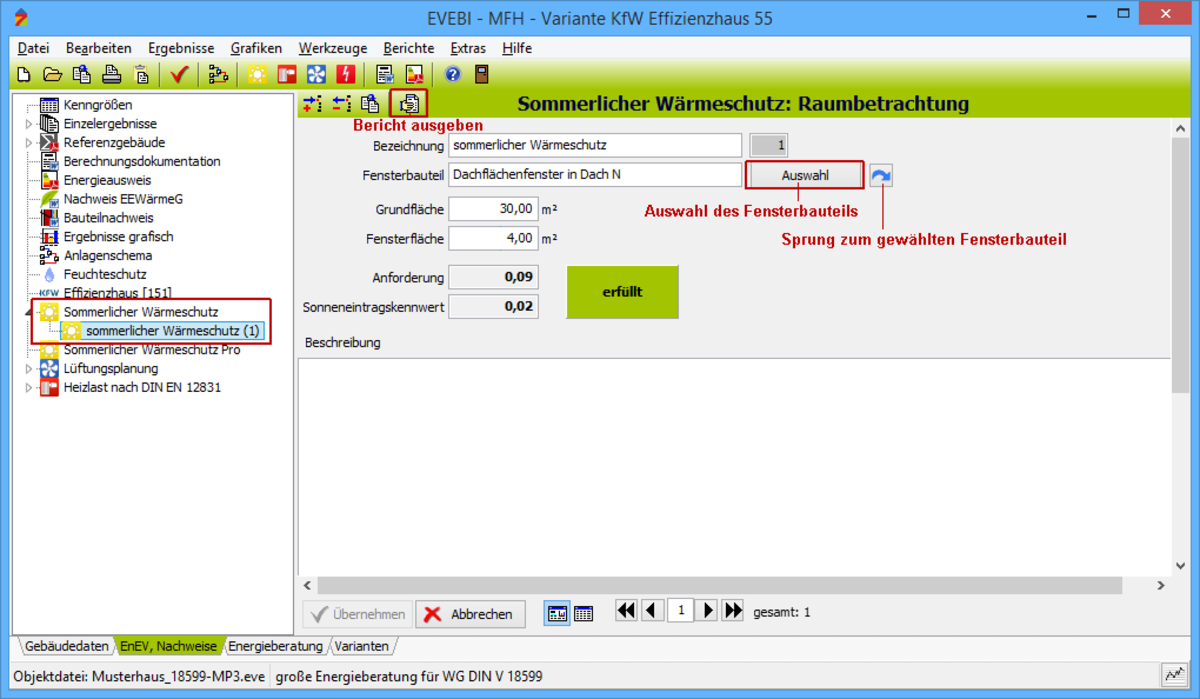Click the red lightning bolt toolbar icon
This screenshot has height=699, width=1200.
coord(345,75)
